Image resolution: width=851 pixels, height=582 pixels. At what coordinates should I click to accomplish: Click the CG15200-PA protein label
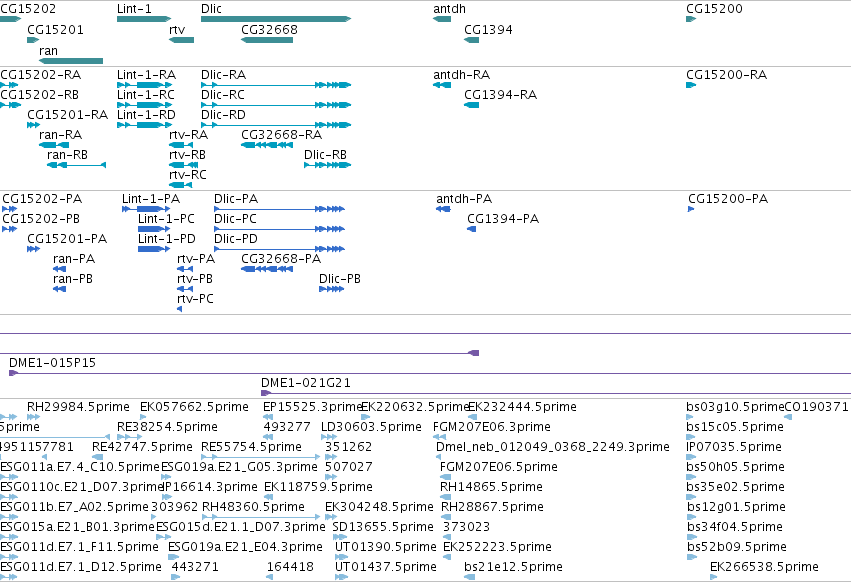click(x=728, y=199)
